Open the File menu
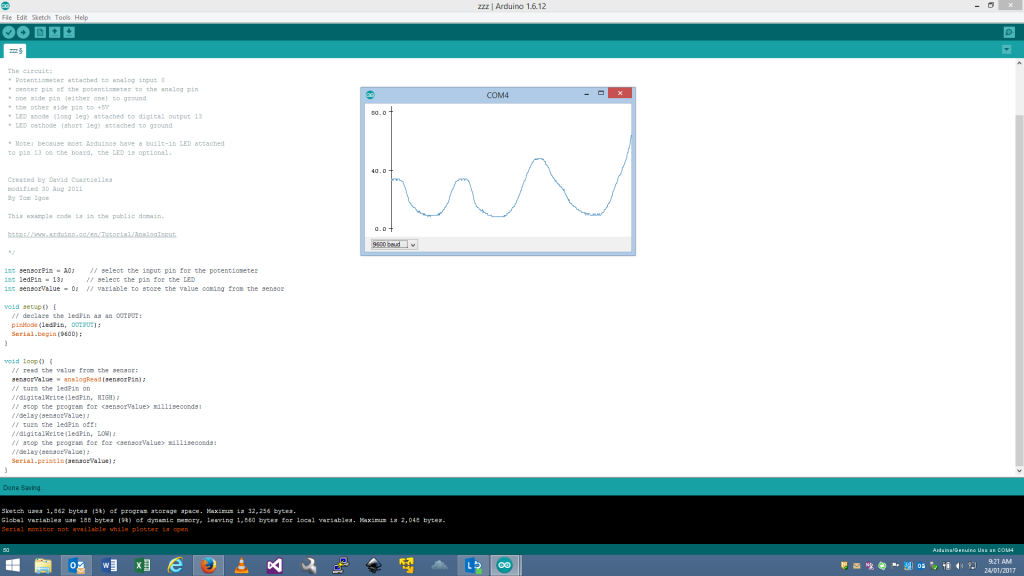Viewport: 1024px width, 576px height. [7, 17]
